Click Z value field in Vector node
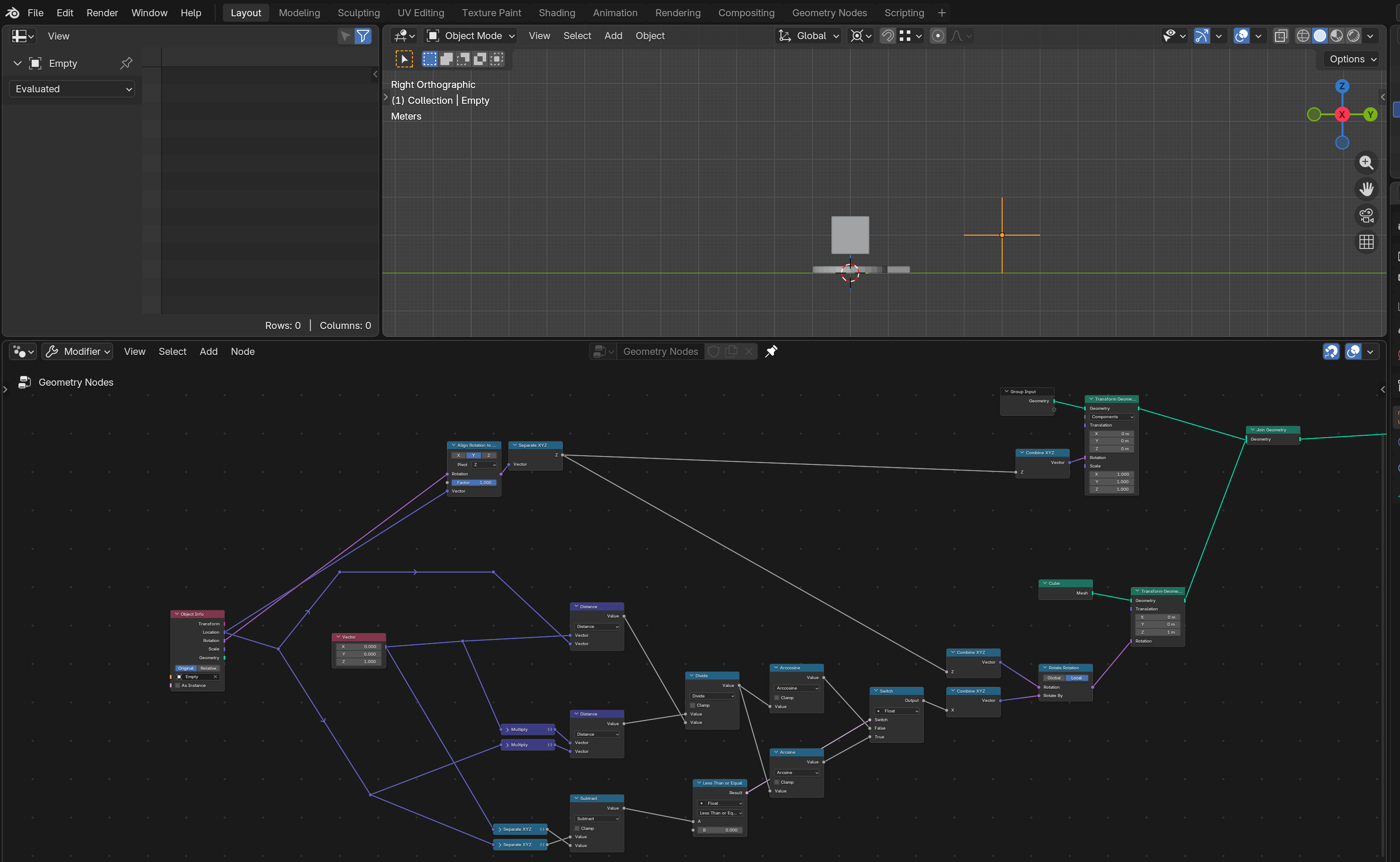Screen dimensions: 1400x862 [x=359, y=662]
